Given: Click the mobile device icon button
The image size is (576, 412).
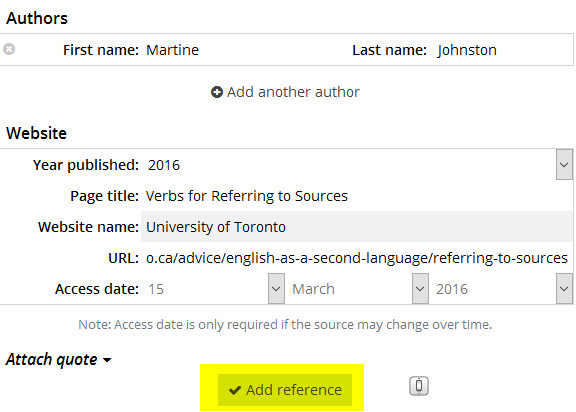Looking at the screenshot, I should pos(419,386).
